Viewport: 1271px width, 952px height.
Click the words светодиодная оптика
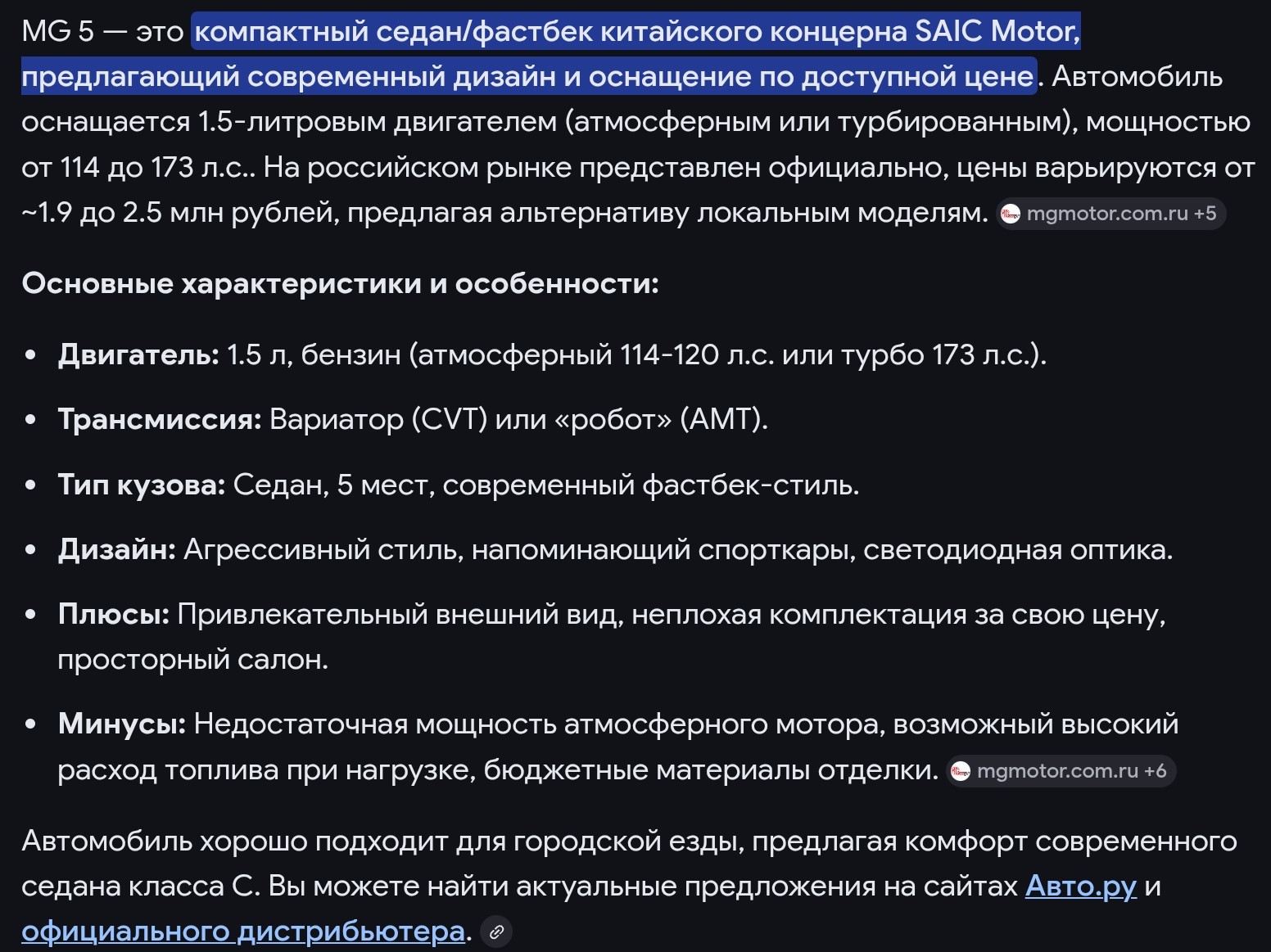click(1016, 549)
